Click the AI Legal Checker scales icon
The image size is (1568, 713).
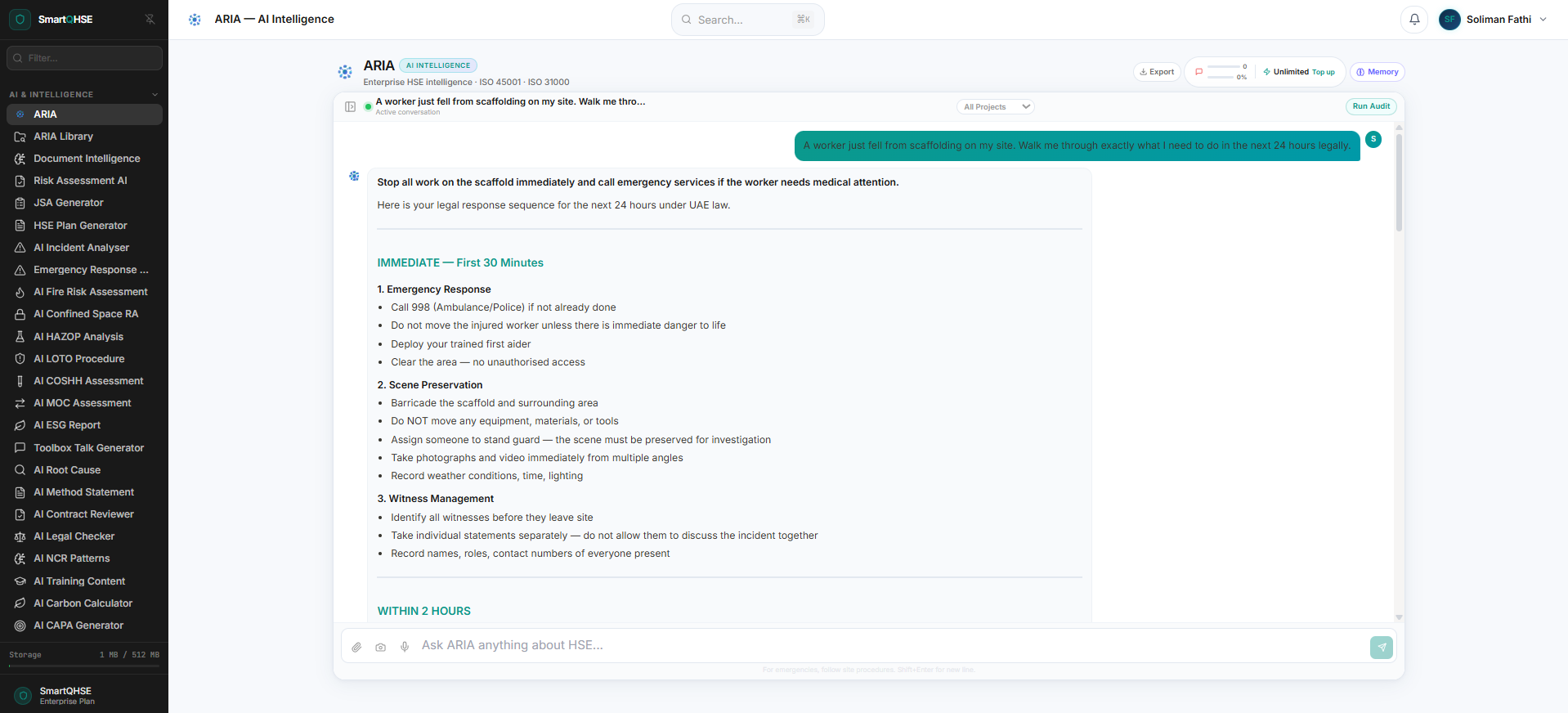(20, 536)
